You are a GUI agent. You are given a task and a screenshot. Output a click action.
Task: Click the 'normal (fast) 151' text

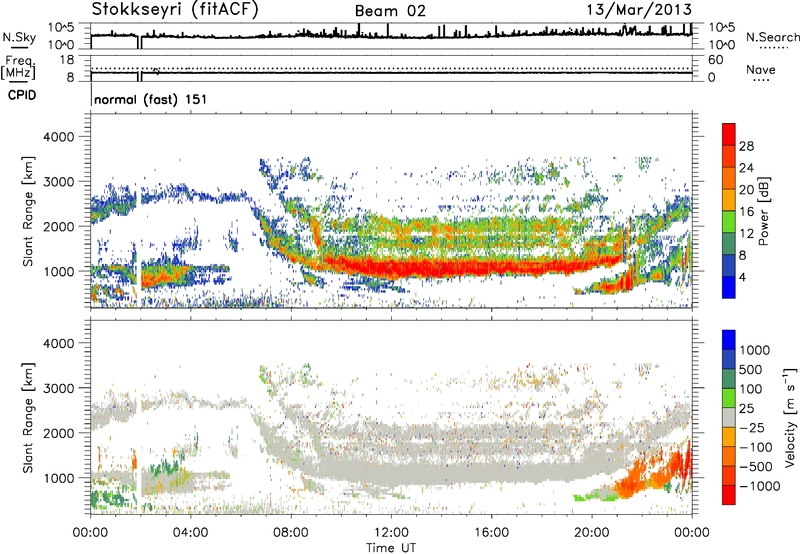pyautogui.click(x=151, y=99)
